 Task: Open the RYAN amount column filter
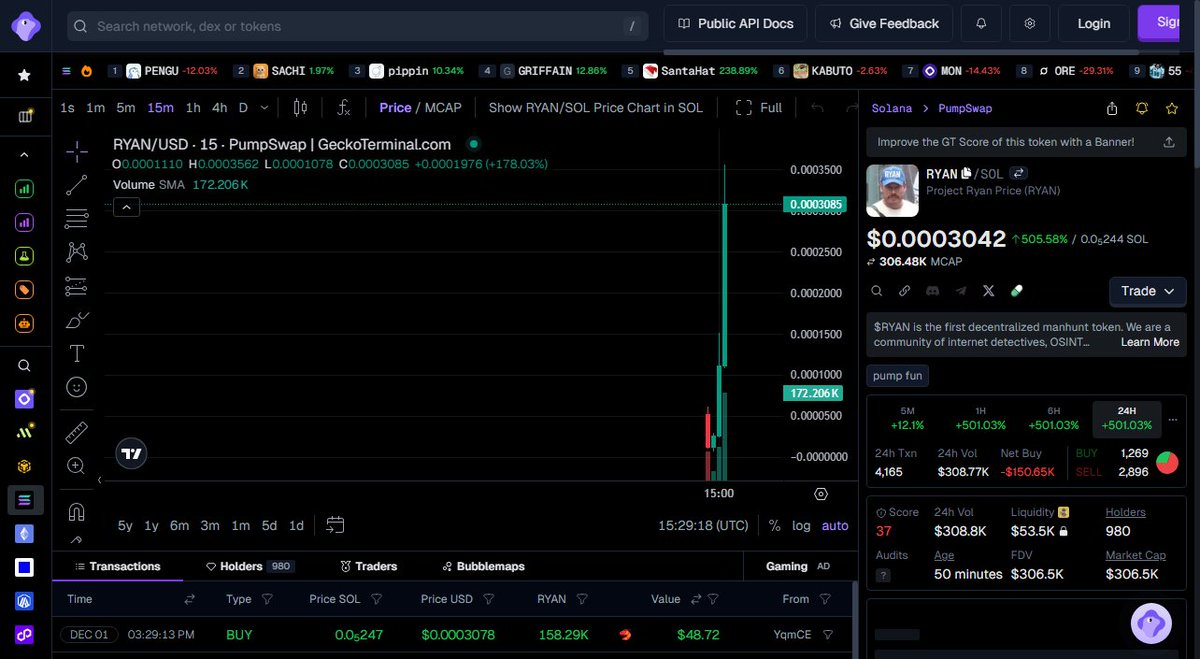pyautogui.click(x=582, y=599)
